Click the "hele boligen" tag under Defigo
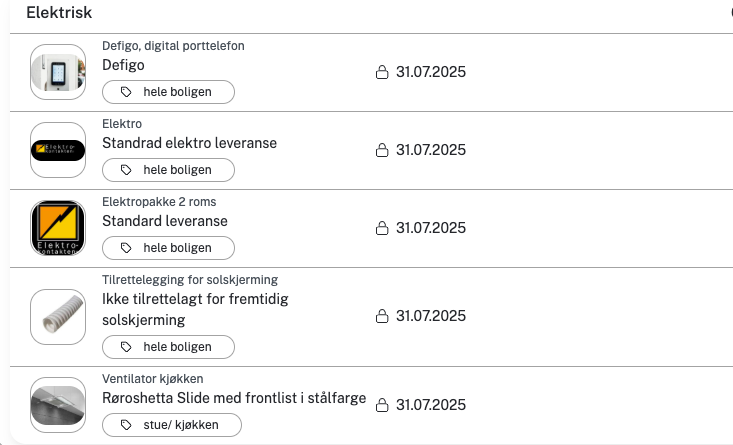This screenshot has width=733, height=445. (168, 92)
